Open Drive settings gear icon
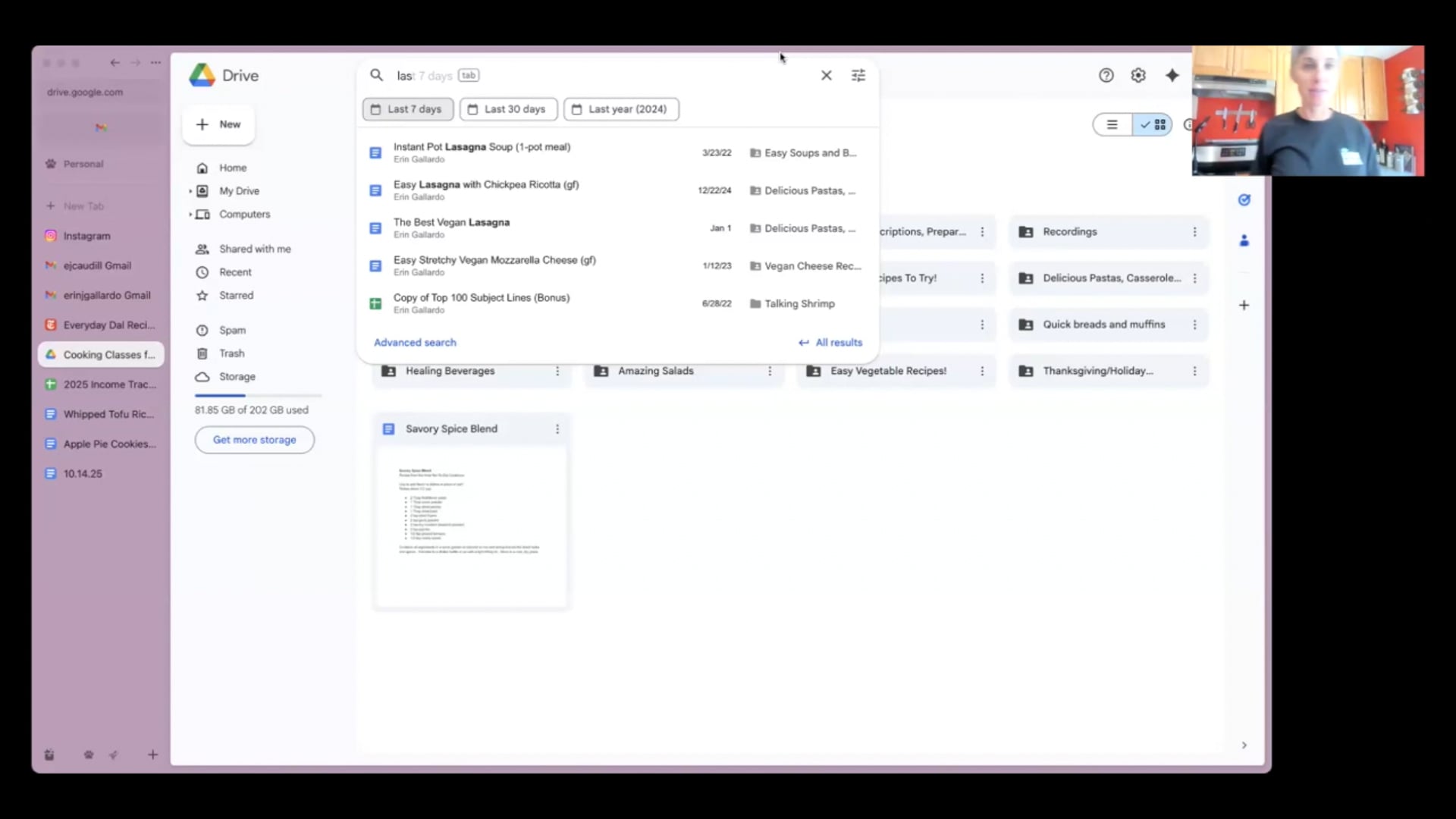This screenshot has height=819, width=1456. pyautogui.click(x=1138, y=75)
